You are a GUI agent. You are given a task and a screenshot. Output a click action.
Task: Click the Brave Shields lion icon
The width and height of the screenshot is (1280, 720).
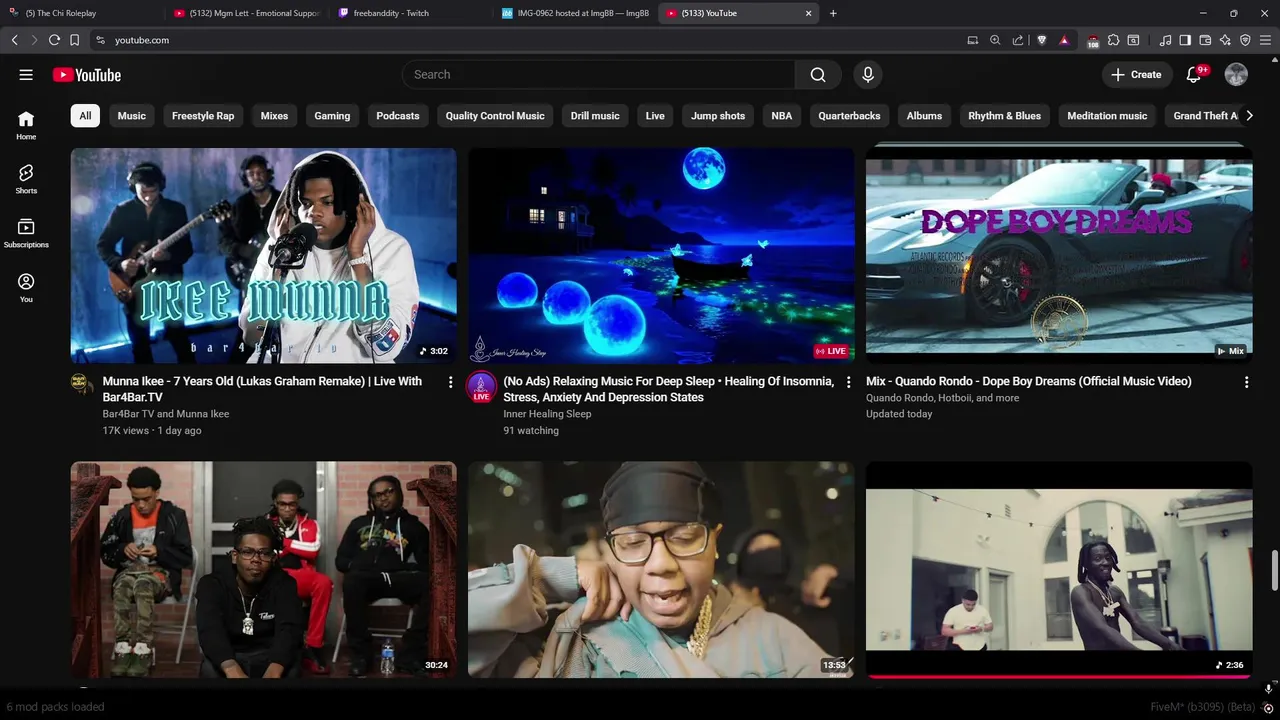tap(1041, 40)
